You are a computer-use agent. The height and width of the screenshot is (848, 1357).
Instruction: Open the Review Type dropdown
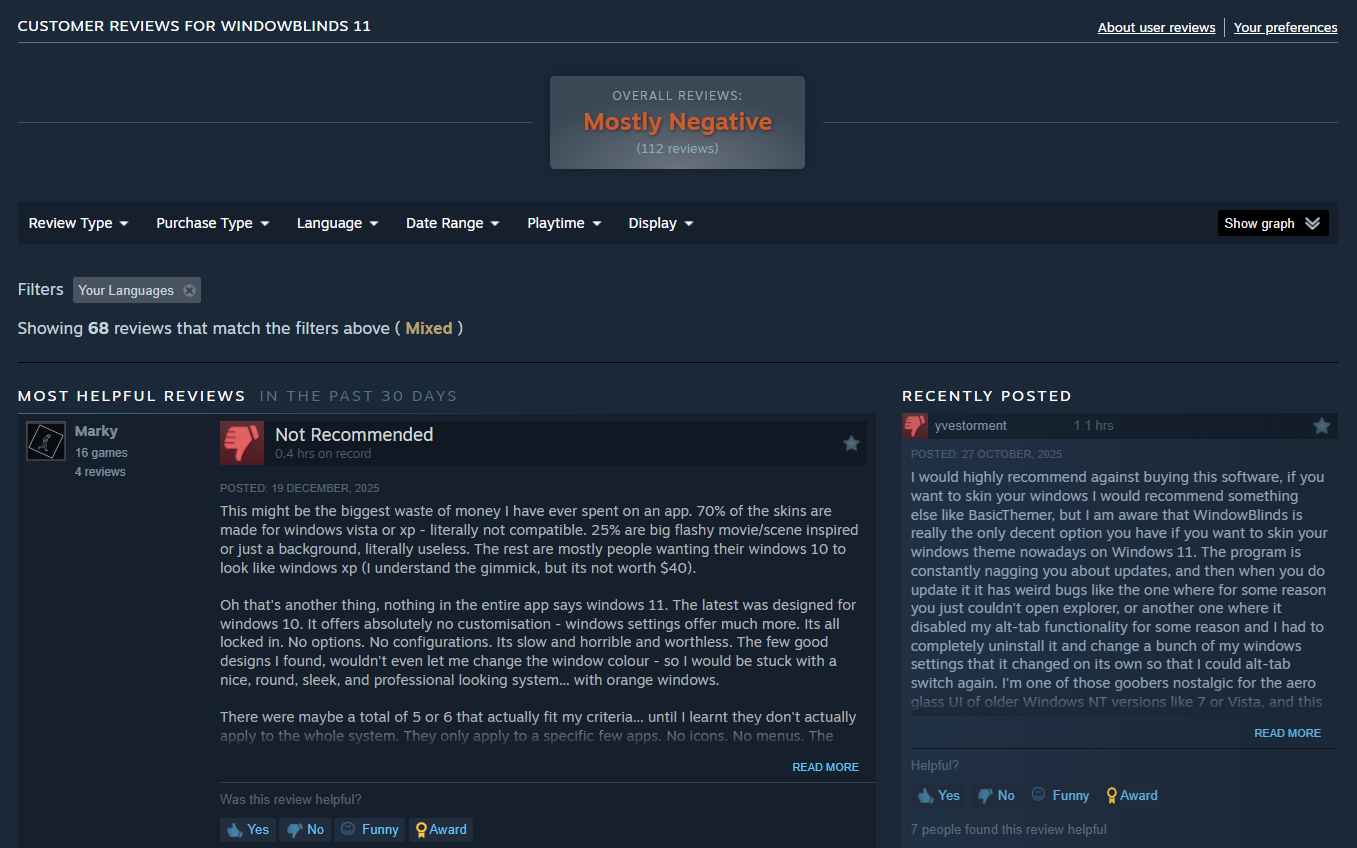click(x=78, y=223)
